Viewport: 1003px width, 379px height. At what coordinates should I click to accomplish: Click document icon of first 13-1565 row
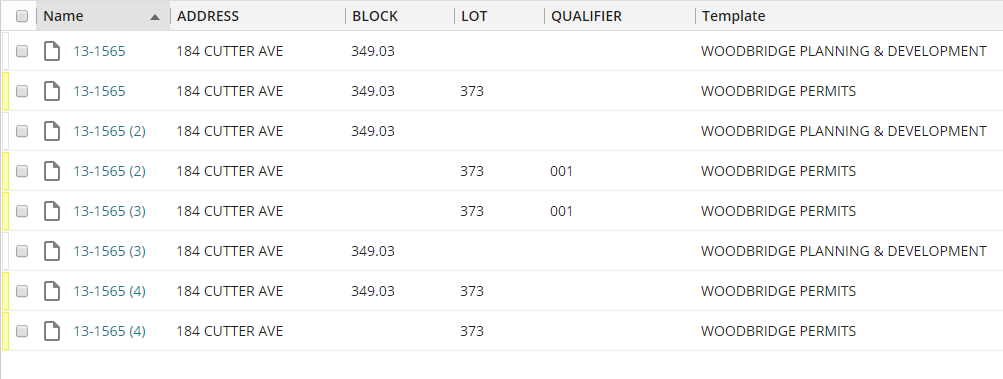[x=52, y=51]
